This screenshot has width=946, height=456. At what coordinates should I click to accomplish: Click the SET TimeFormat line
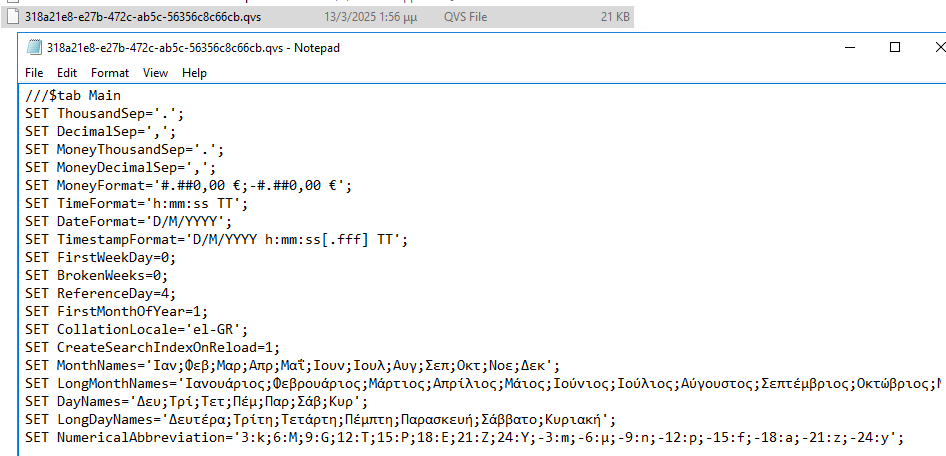[136, 203]
